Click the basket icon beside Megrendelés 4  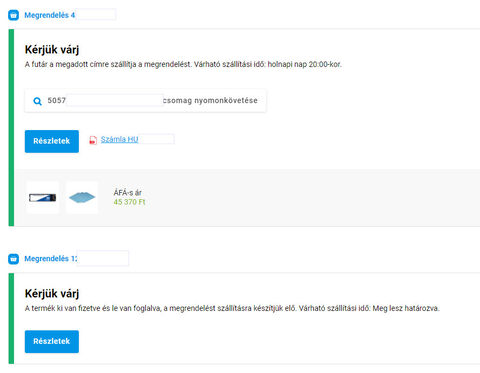(13, 15)
